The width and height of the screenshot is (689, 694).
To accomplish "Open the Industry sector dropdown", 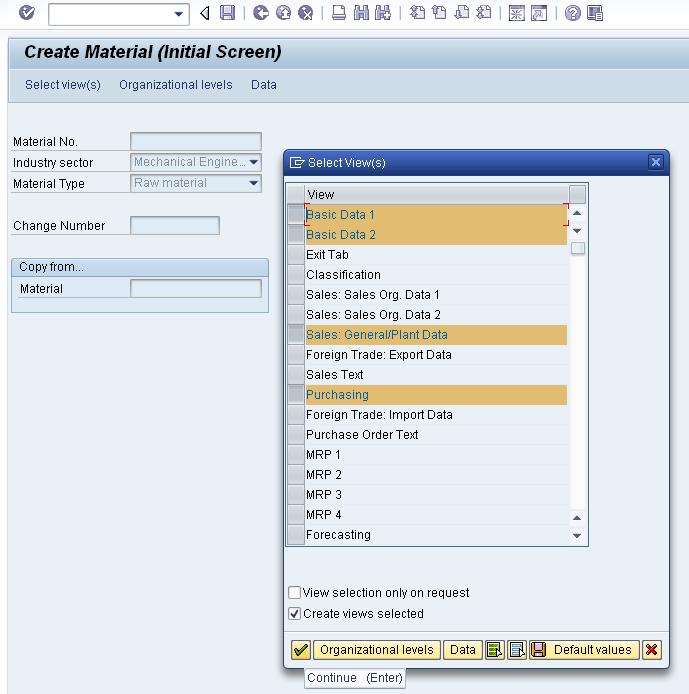I will pyautogui.click(x=254, y=162).
